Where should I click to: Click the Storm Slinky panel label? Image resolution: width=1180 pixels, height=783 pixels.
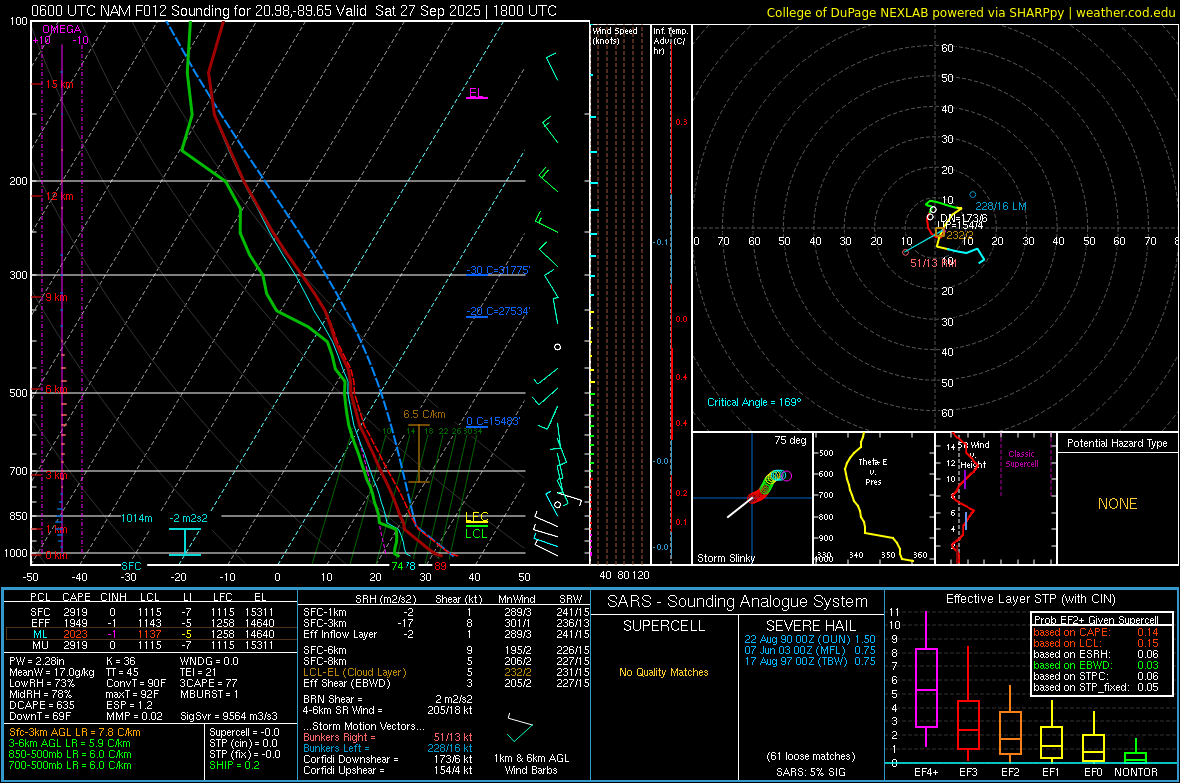[x=726, y=558]
